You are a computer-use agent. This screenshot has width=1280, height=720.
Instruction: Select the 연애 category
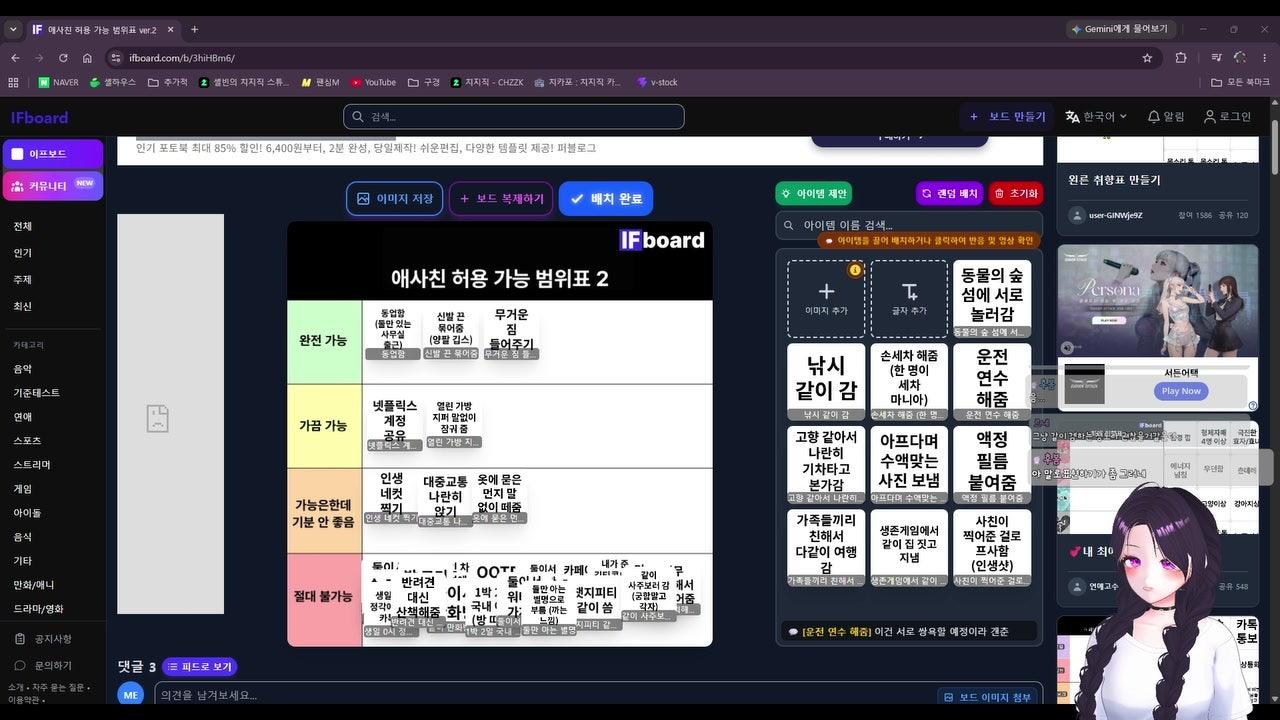click(23, 417)
